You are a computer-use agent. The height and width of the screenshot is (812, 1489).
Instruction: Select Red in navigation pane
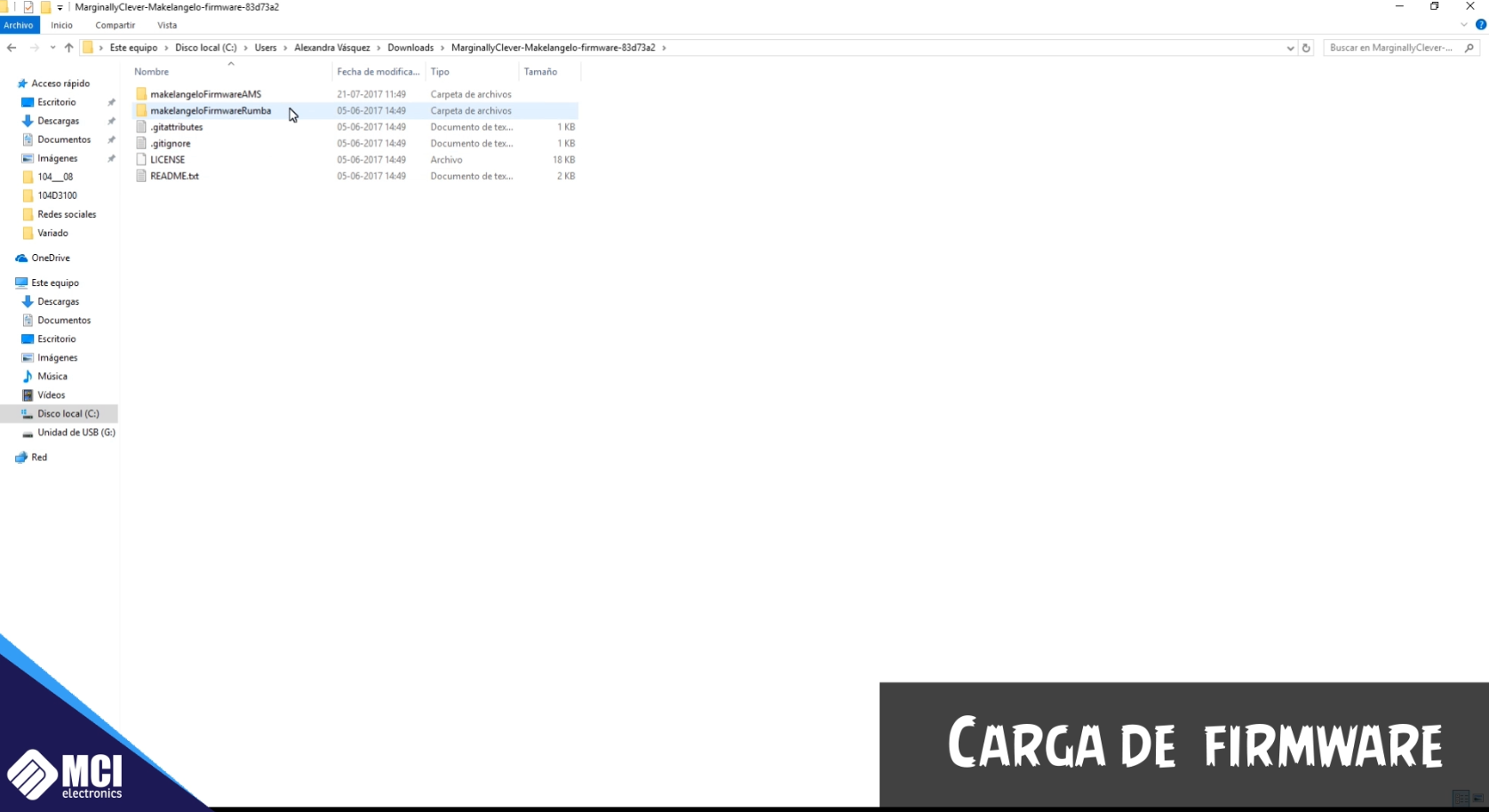39,457
